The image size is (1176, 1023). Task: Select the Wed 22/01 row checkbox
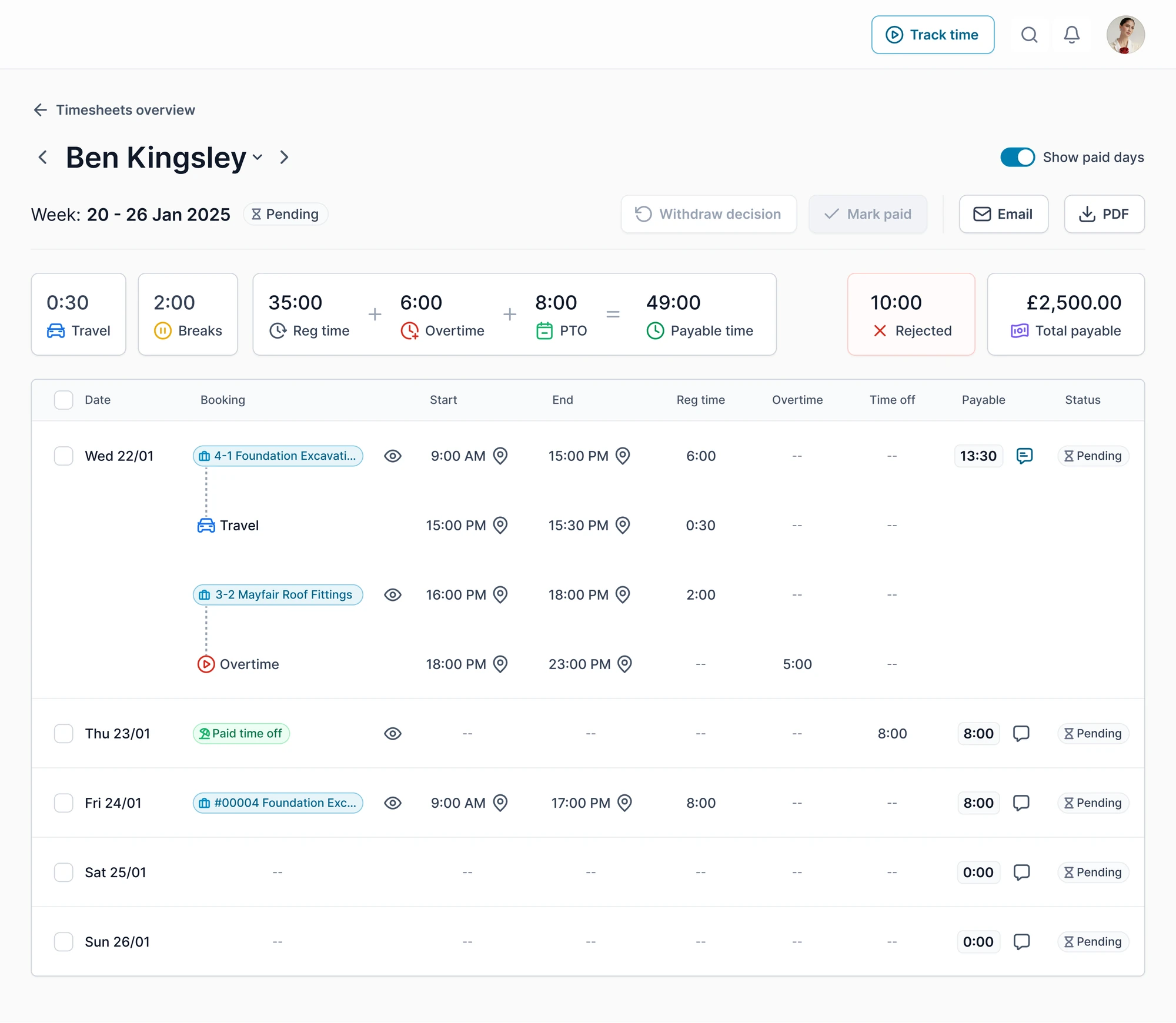click(x=64, y=456)
